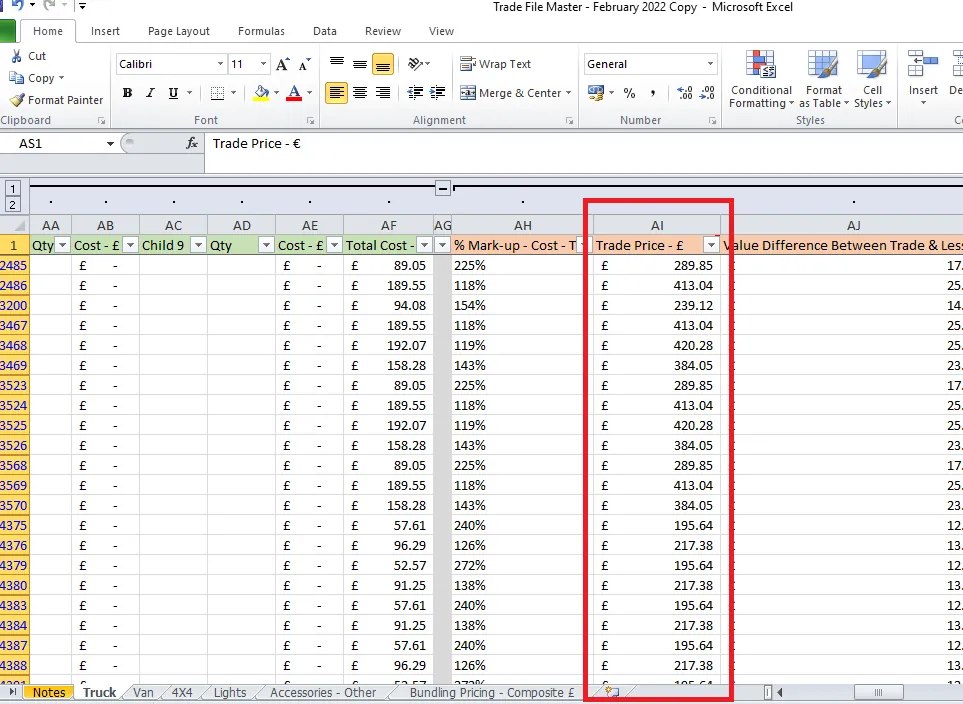Open the Insert ribbon tab

(105, 31)
